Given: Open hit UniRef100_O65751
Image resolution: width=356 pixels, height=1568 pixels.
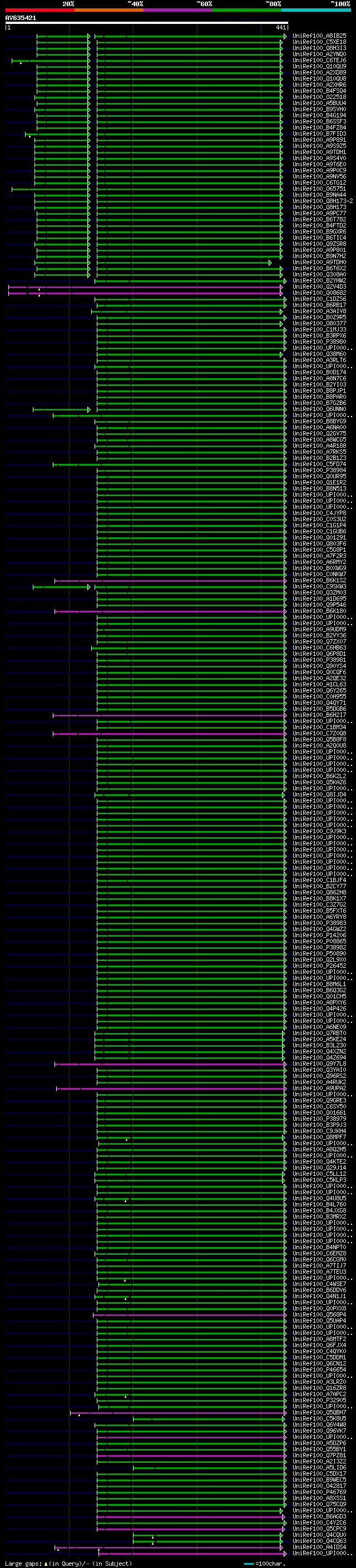Looking at the screenshot, I should point(319,189).
